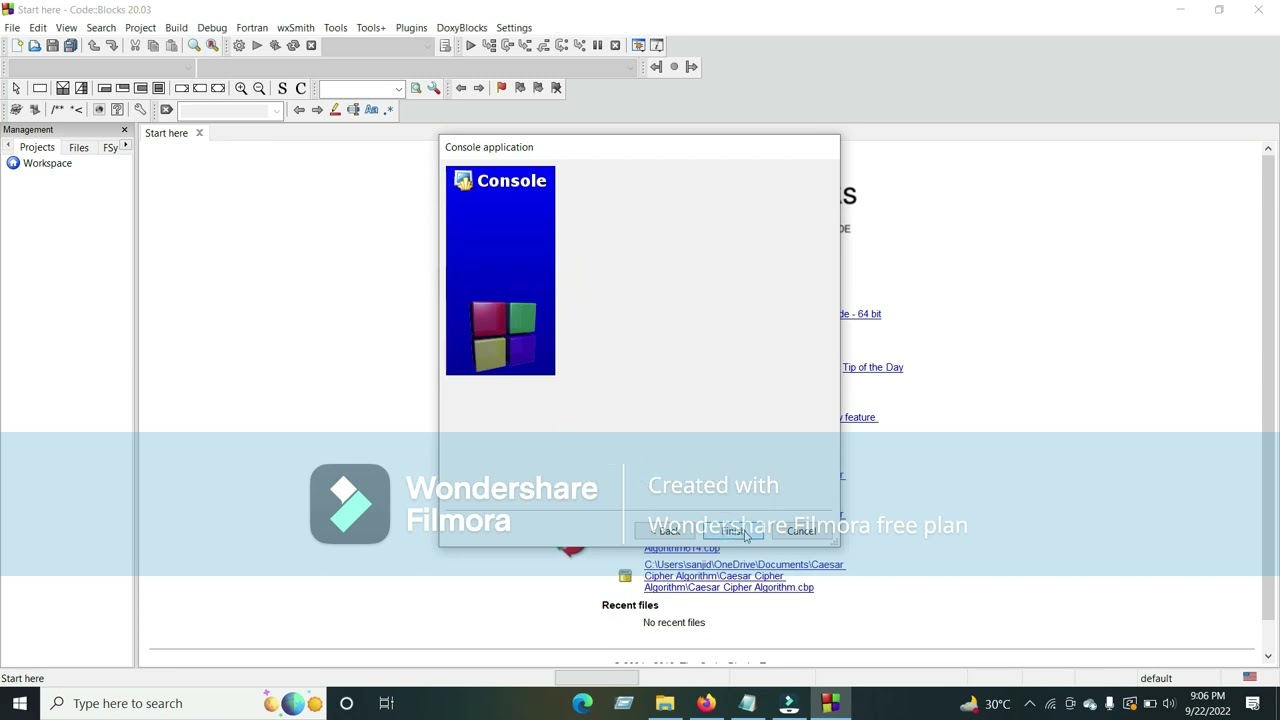Viewport: 1280px width, 720px height.
Task: Click the Save all files icon
Action: (x=70, y=46)
